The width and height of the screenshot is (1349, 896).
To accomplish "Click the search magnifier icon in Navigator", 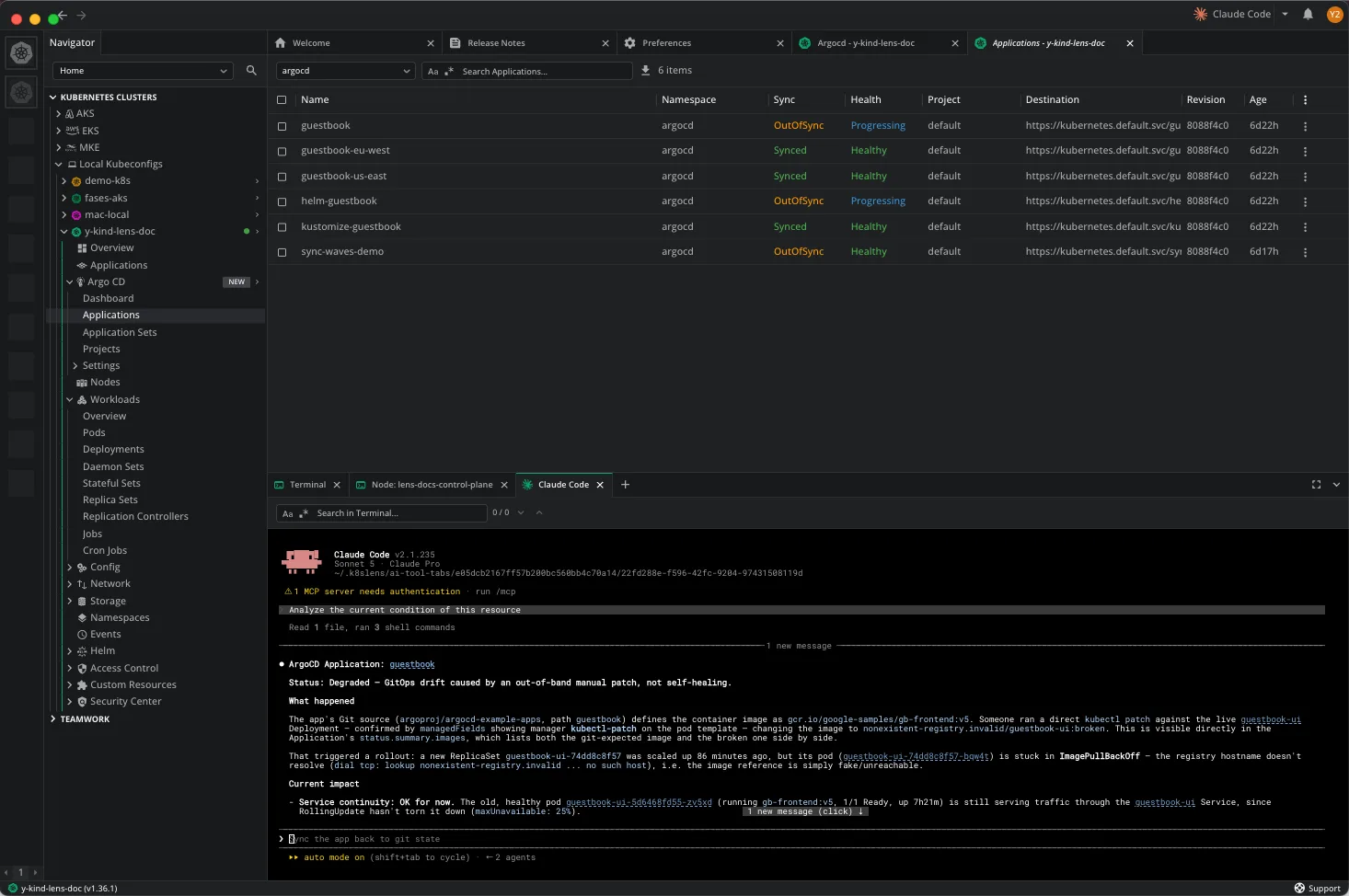I will (251, 70).
